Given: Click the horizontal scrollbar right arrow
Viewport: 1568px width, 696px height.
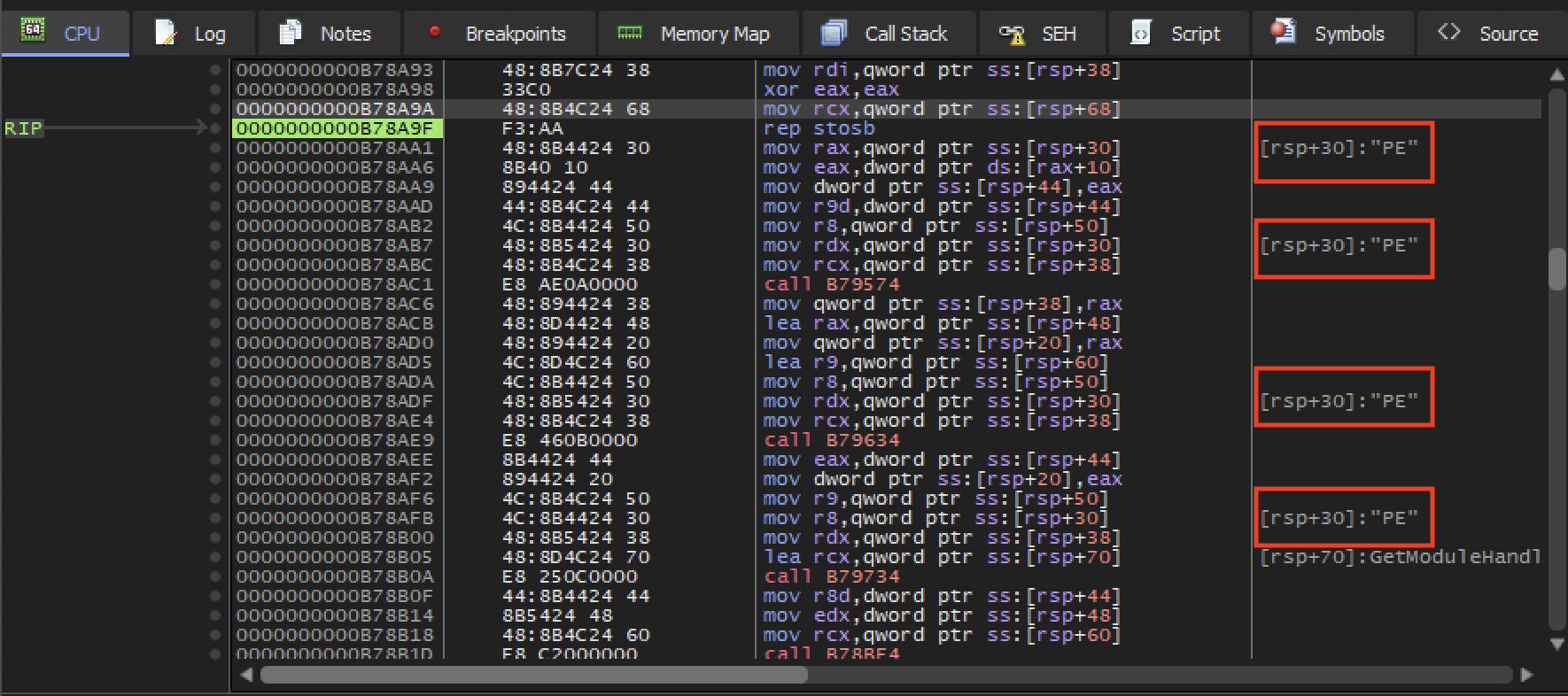Looking at the screenshot, I should tap(1525, 675).
